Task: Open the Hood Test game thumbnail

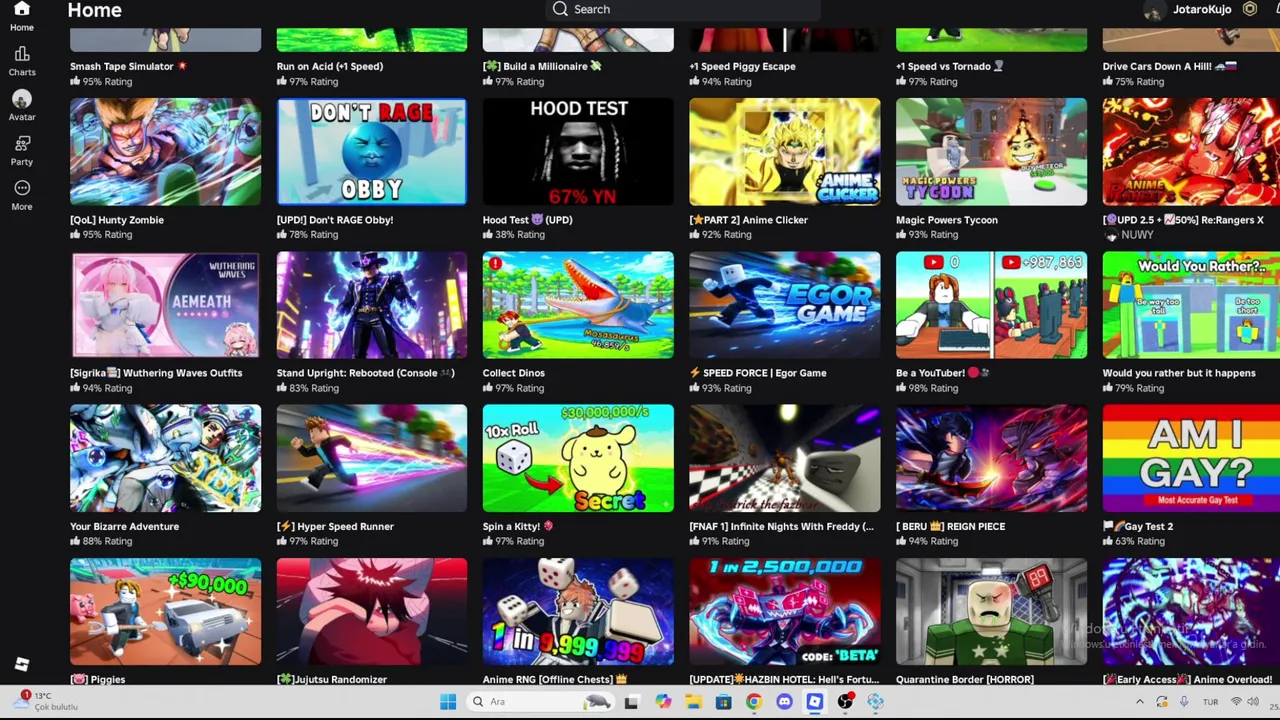Action: tap(578, 152)
